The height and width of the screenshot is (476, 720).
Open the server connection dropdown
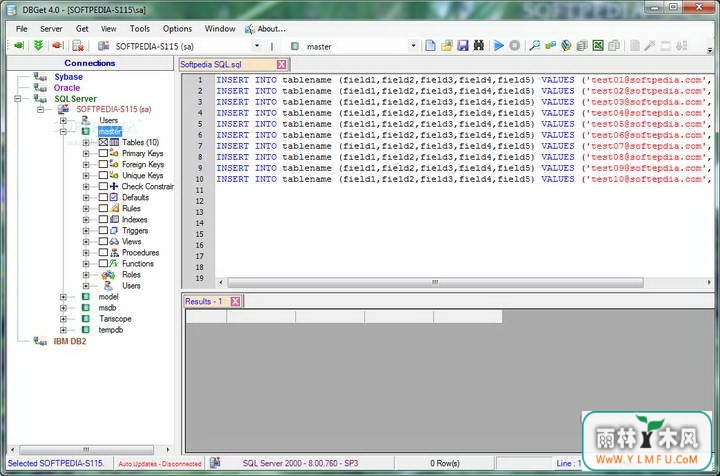pos(257,46)
